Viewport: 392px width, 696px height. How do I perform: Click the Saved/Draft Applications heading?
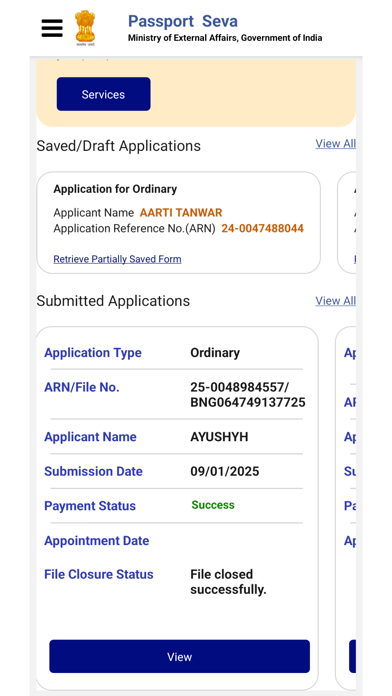[x=119, y=146]
